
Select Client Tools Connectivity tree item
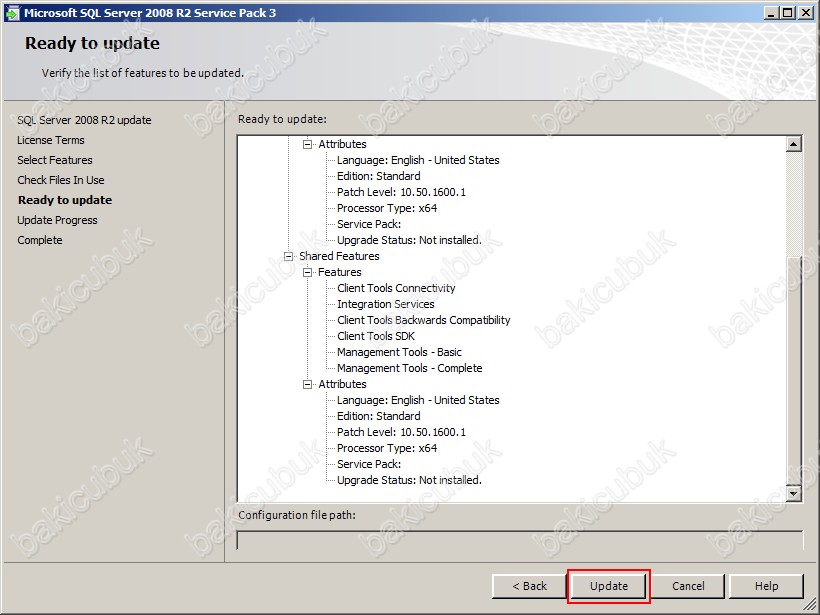396,288
